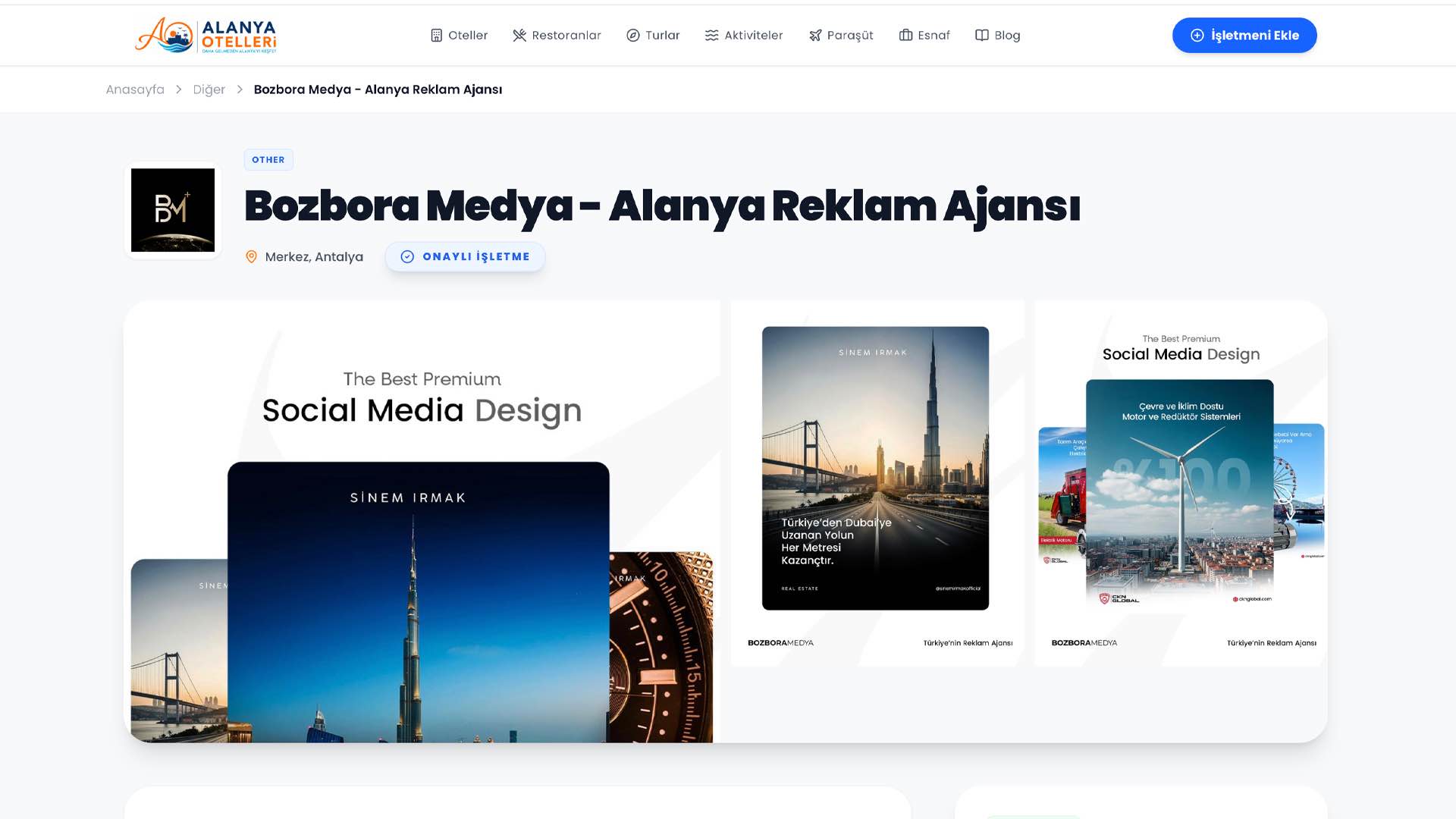
Task: Click the plus circle icon in İşletmeni Ekle
Action: [x=1197, y=36]
